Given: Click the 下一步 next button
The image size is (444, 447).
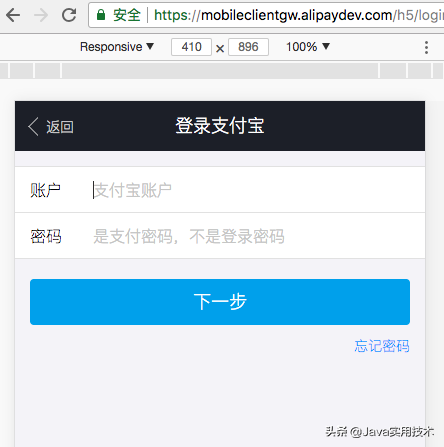Looking at the screenshot, I should tap(220, 302).
